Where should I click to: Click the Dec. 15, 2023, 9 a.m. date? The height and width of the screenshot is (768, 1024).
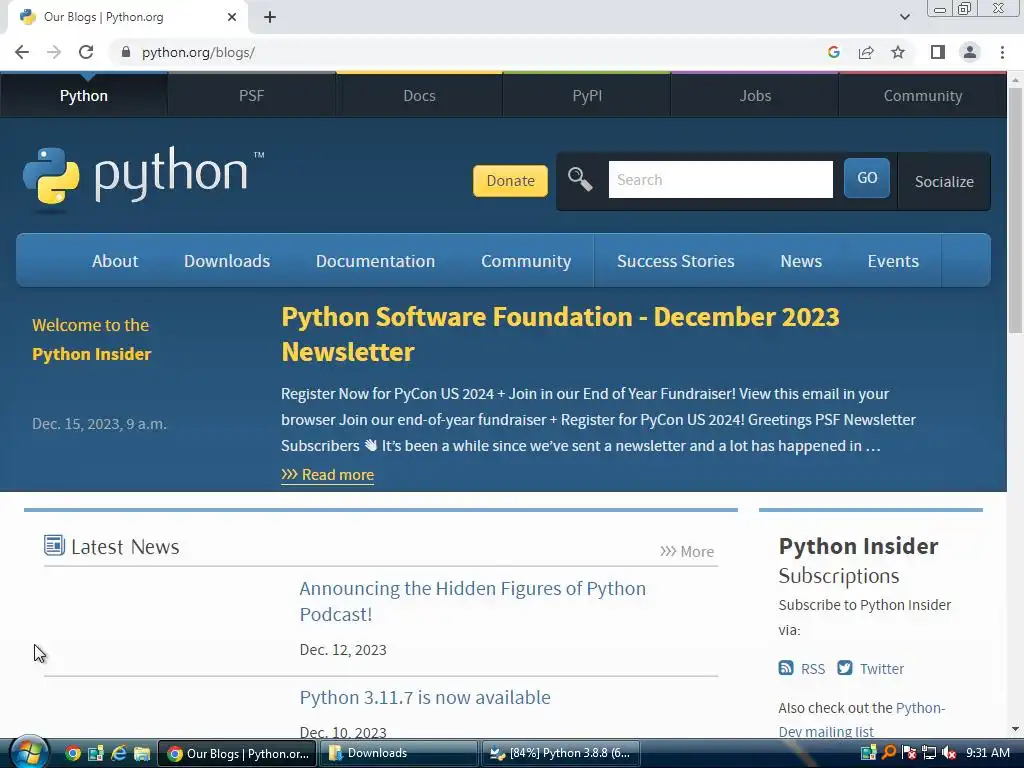[99, 424]
